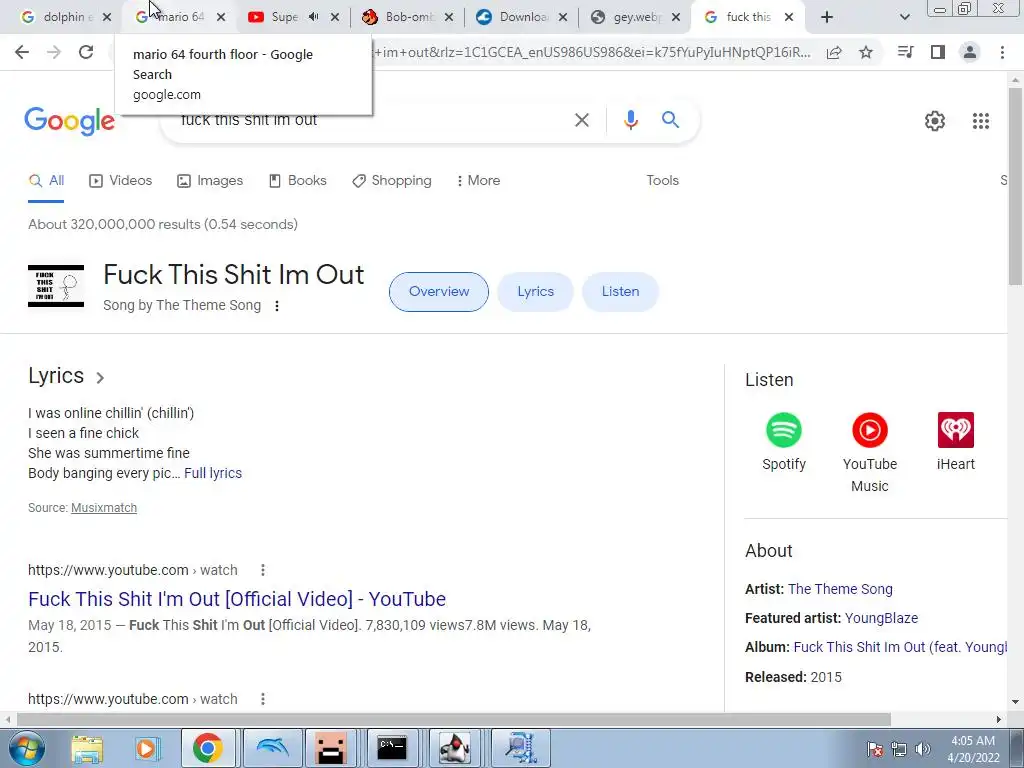
Task: Select the Listen chip
Action: [x=620, y=292]
